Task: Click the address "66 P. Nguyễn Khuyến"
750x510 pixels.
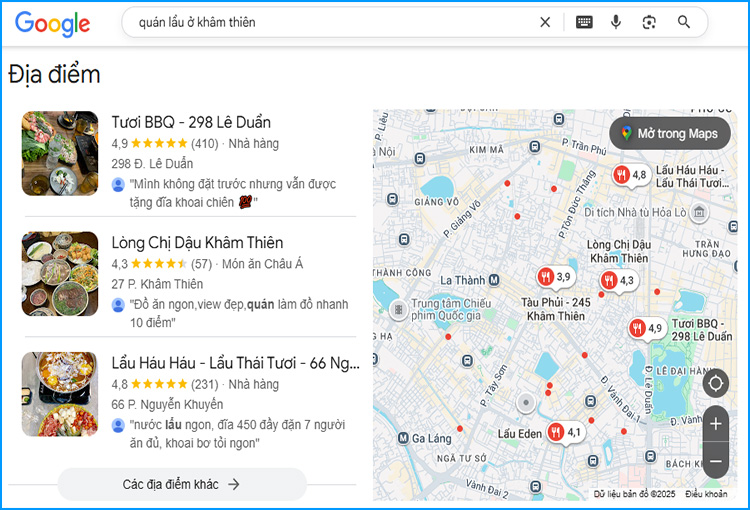Action: (167, 405)
